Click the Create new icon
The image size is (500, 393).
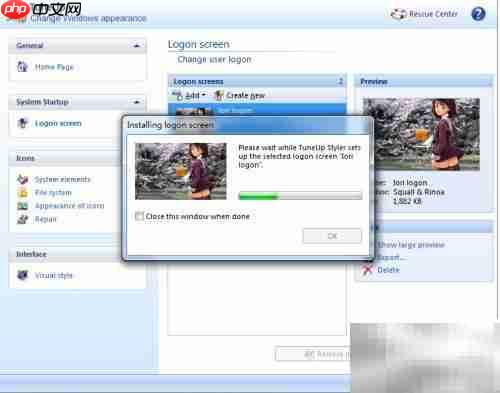point(219,96)
